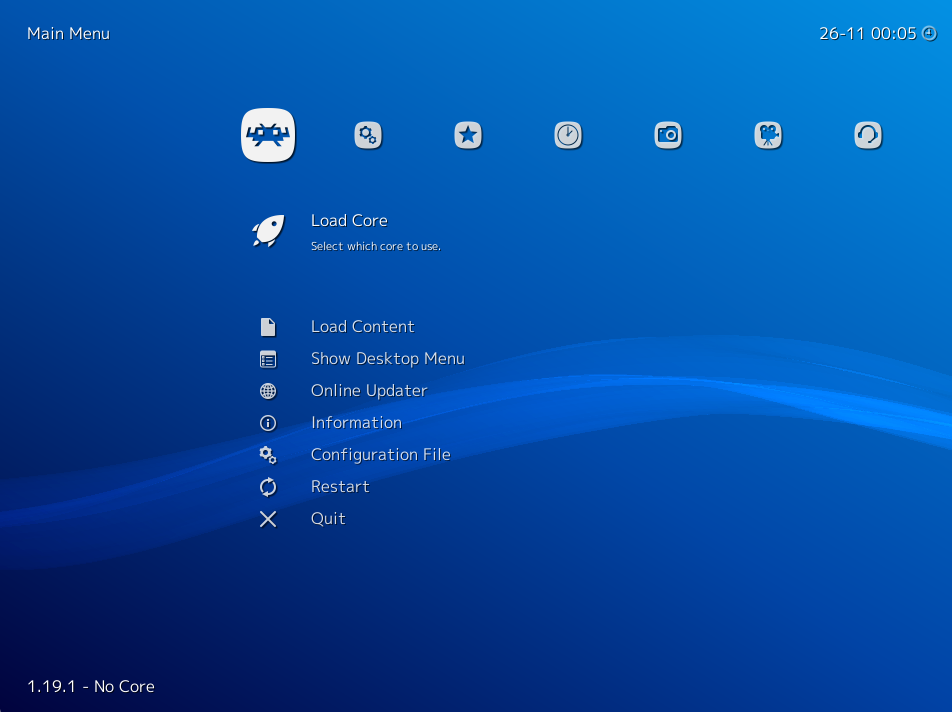Screen dimensions: 952x712
Task: Open the Configuration File entry
Action: tap(381, 455)
